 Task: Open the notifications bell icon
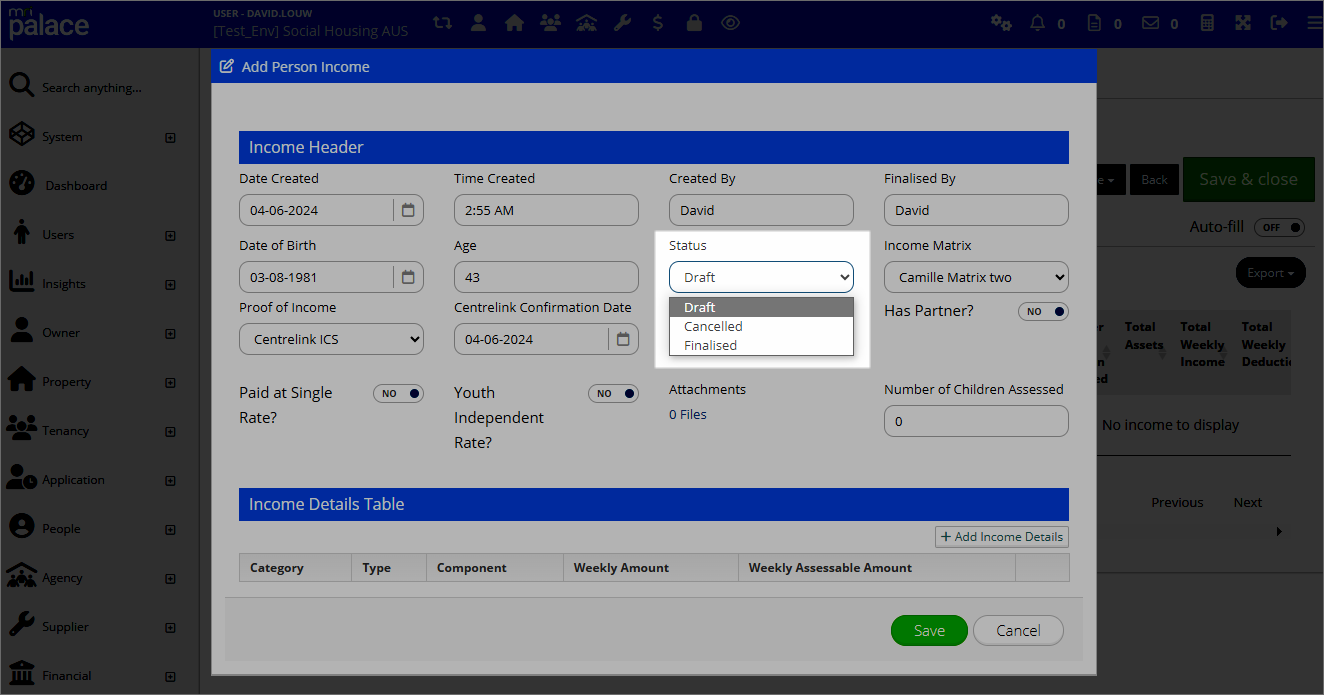[1038, 22]
